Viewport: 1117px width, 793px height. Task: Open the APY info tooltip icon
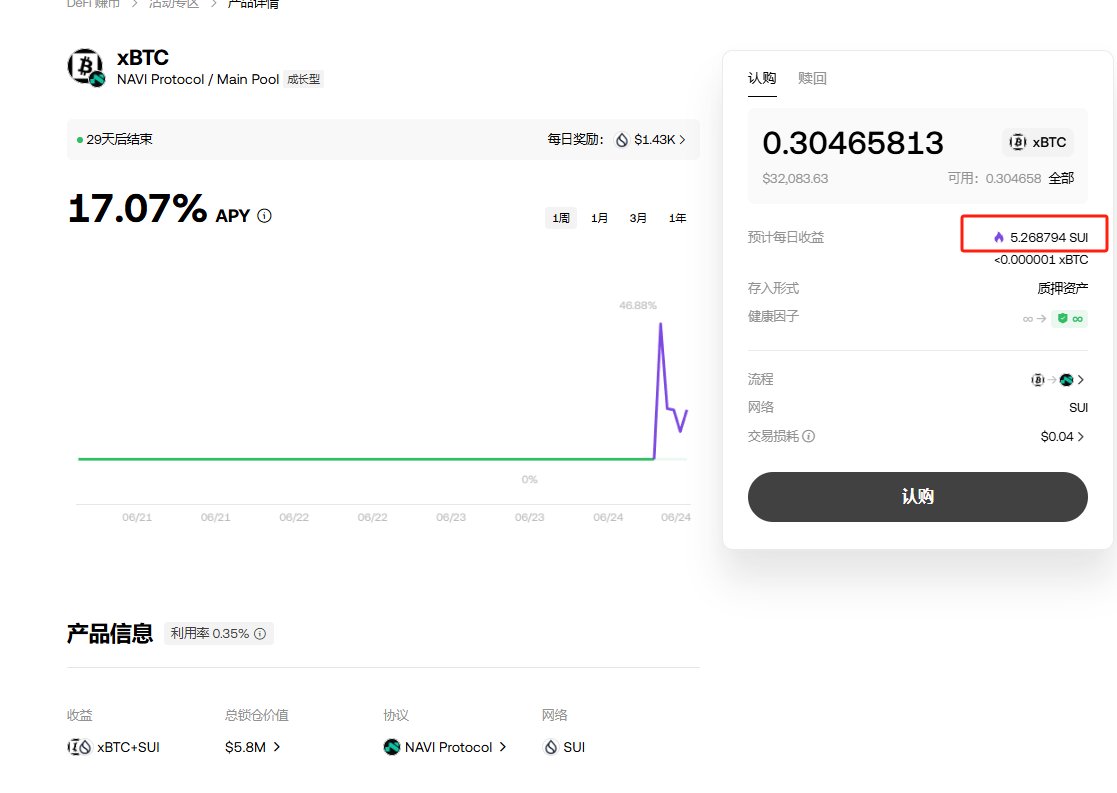tap(264, 216)
